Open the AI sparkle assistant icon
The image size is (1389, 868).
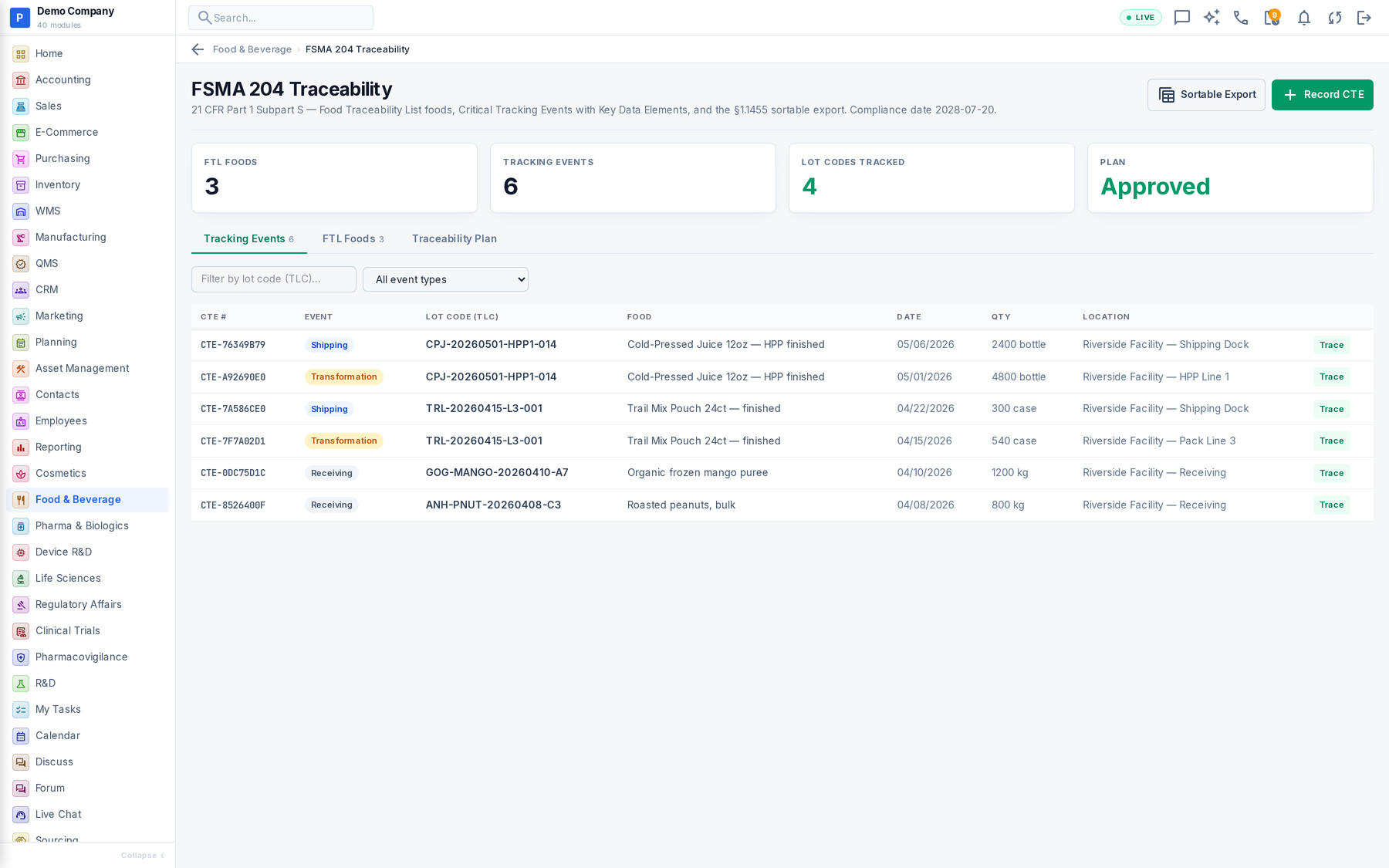point(1212,18)
